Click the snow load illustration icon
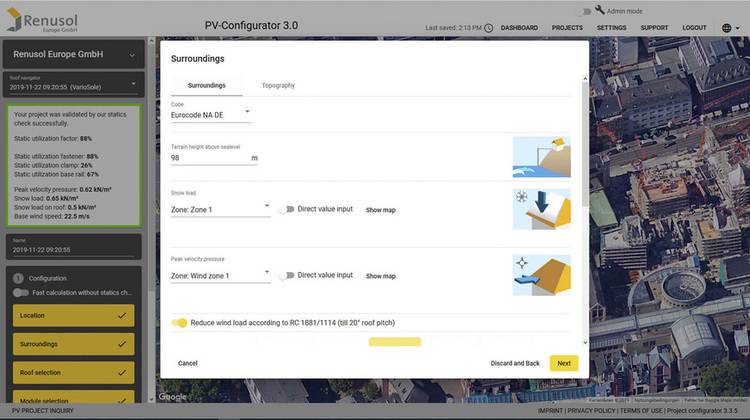 click(x=541, y=209)
